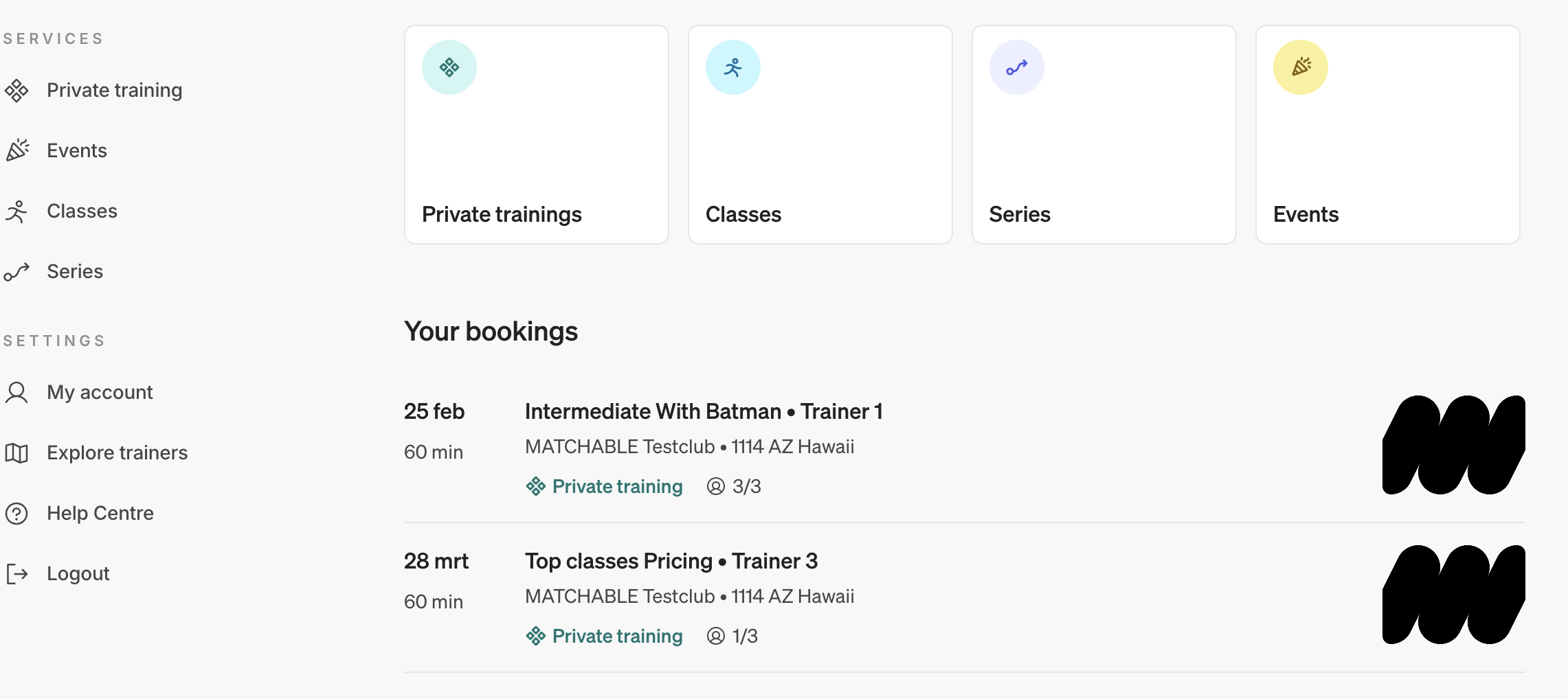This screenshot has width=1568, height=699.
Task: Click the Help Centre question mark icon
Action: [x=16, y=514]
